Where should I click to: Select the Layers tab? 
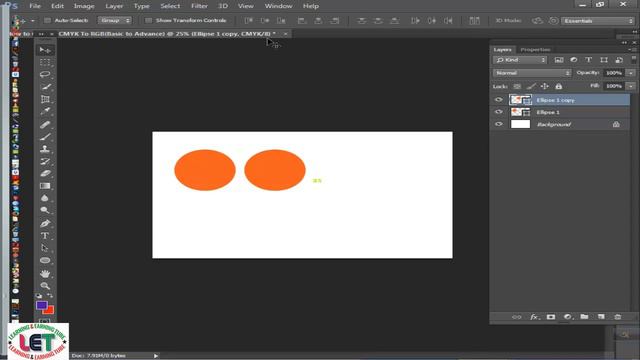pos(502,49)
